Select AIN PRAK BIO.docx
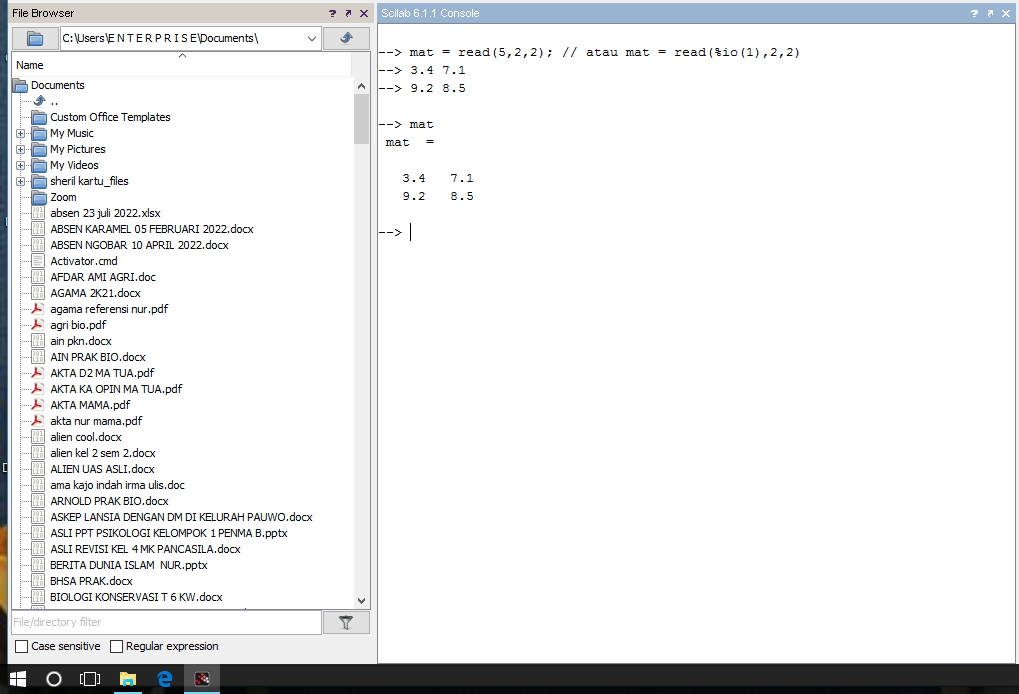This screenshot has height=694, width=1019. [x=98, y=357]
